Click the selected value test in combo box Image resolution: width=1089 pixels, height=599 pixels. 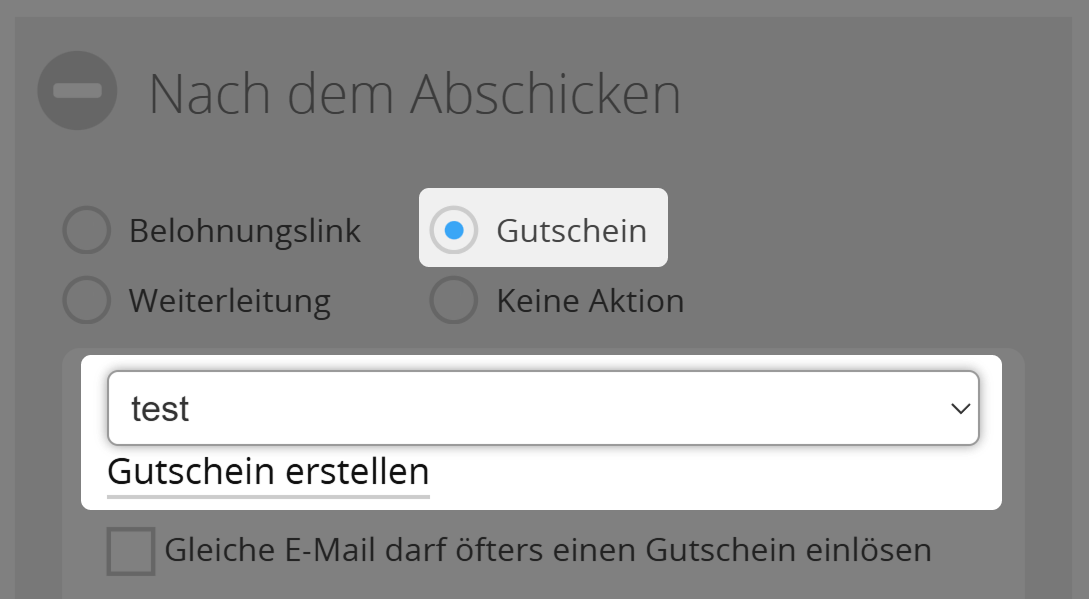pos(160,408)
